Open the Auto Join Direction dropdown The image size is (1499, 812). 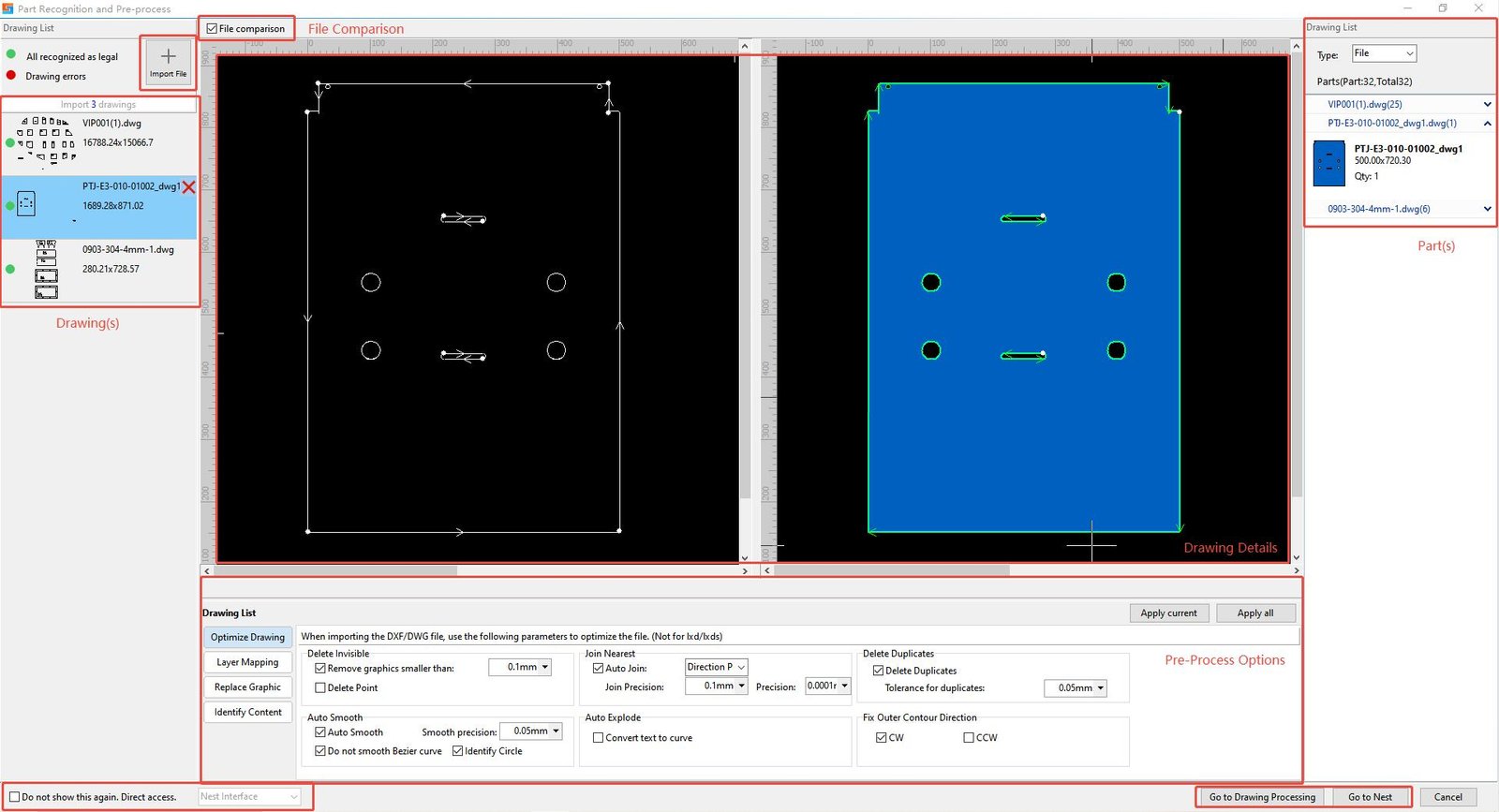[x=716, y=667]
